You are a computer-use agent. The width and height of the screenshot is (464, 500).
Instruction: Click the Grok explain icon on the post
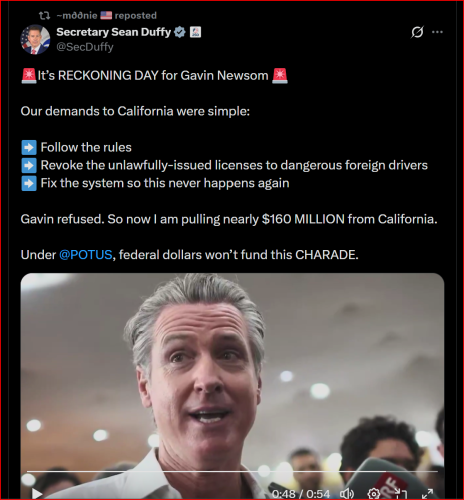tap(417, 32)
